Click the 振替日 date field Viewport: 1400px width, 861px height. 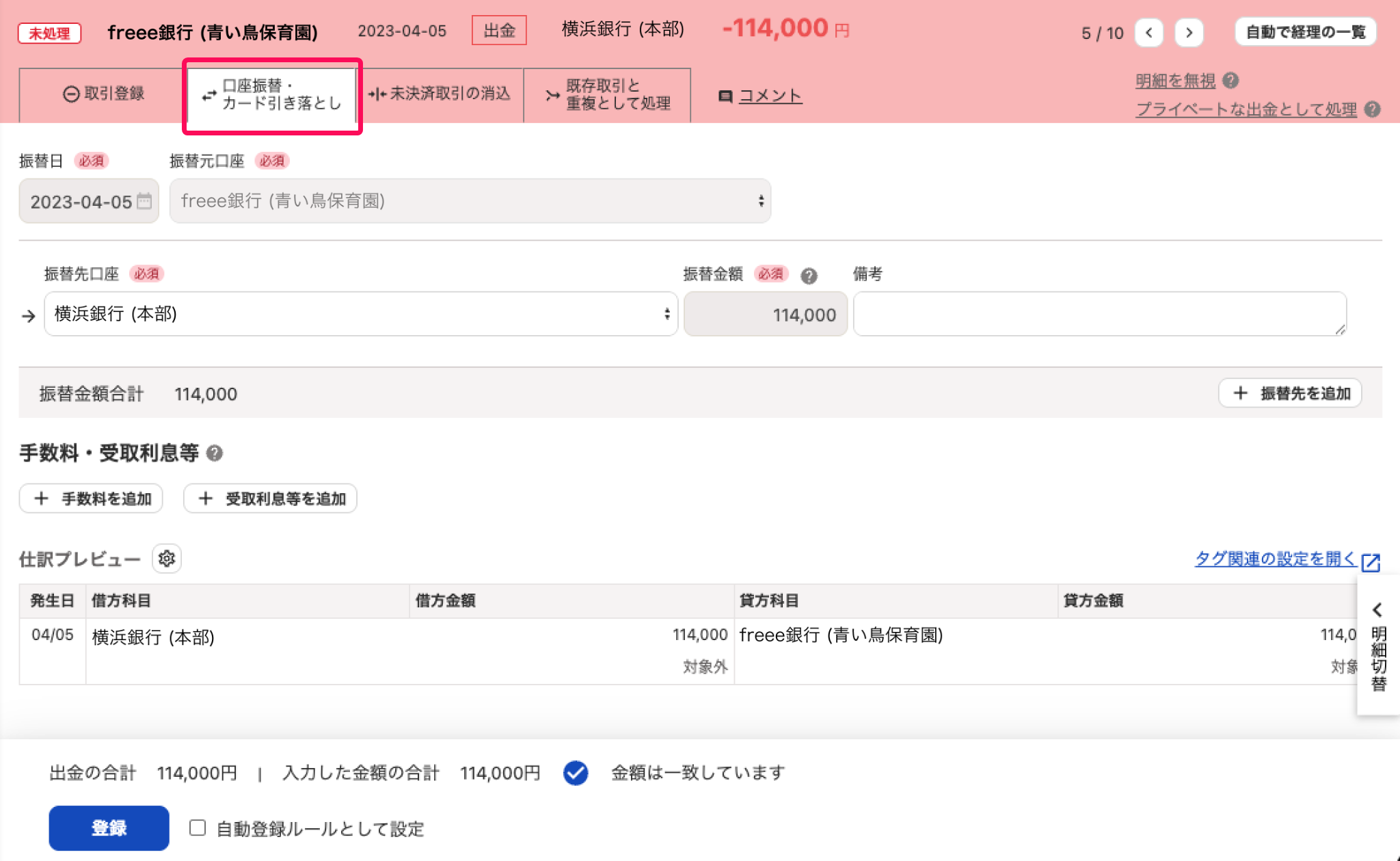click(x=89, y=201)
